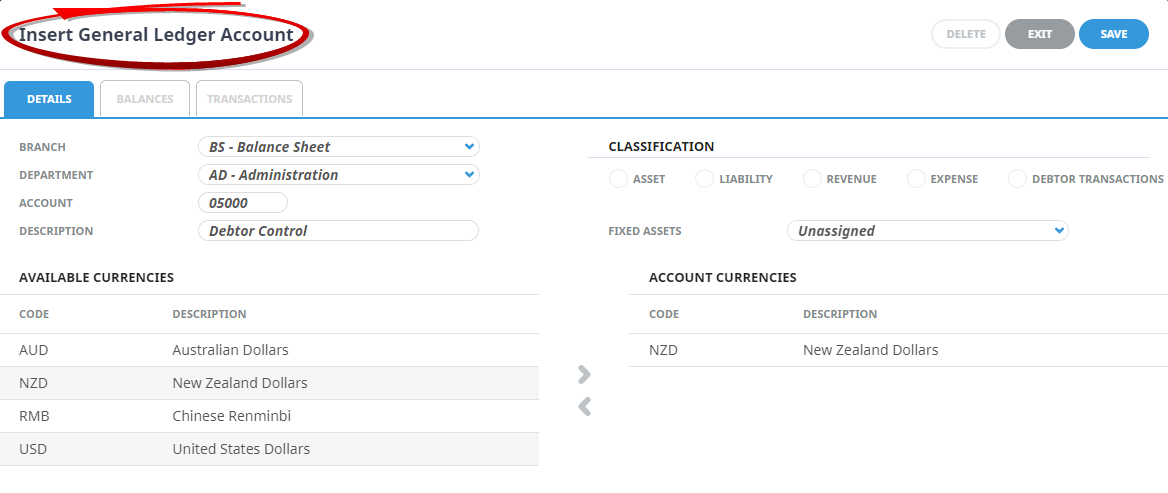
Task: Select the Expense classification option
Action: [916, 179]
